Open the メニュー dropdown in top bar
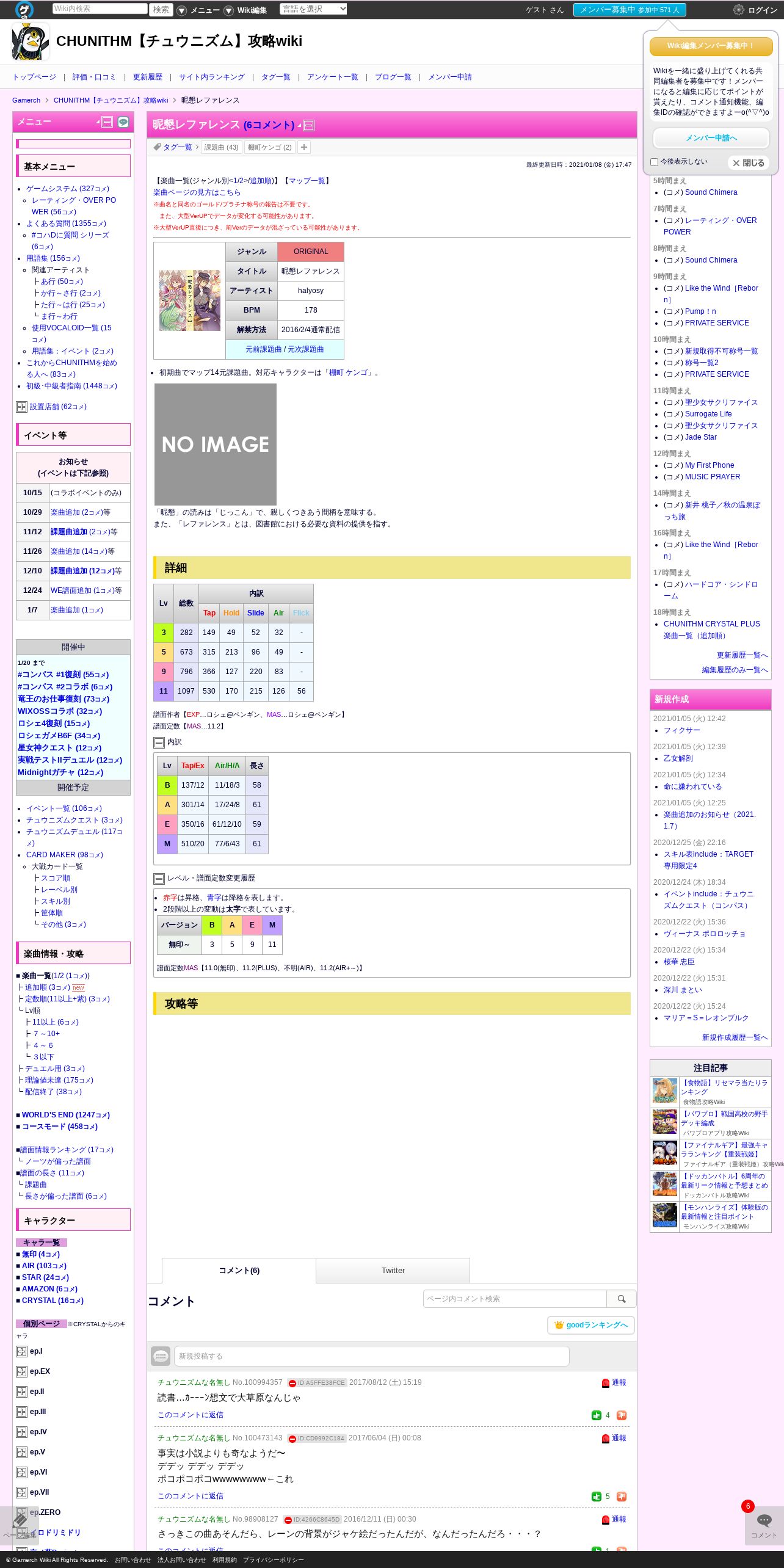784x1568 pixels. (198, 10)
